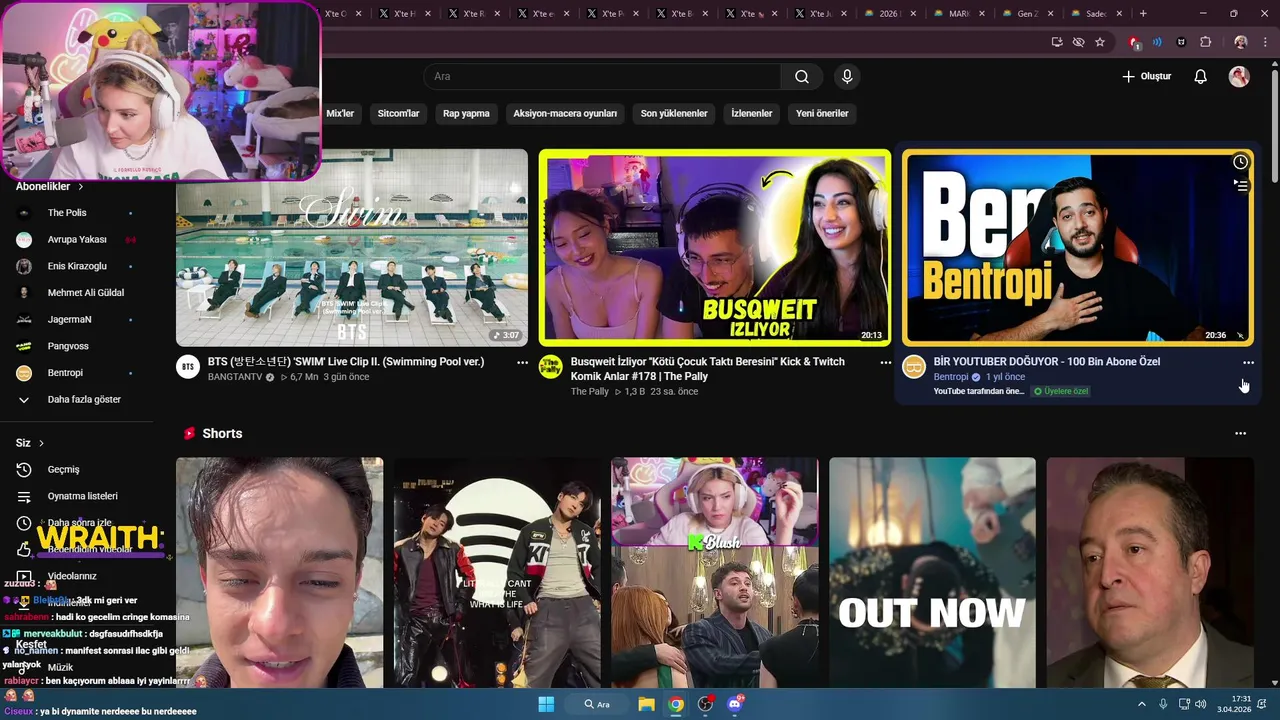
Task: Start voice search with microphone icon
Action: pos(847,77)
